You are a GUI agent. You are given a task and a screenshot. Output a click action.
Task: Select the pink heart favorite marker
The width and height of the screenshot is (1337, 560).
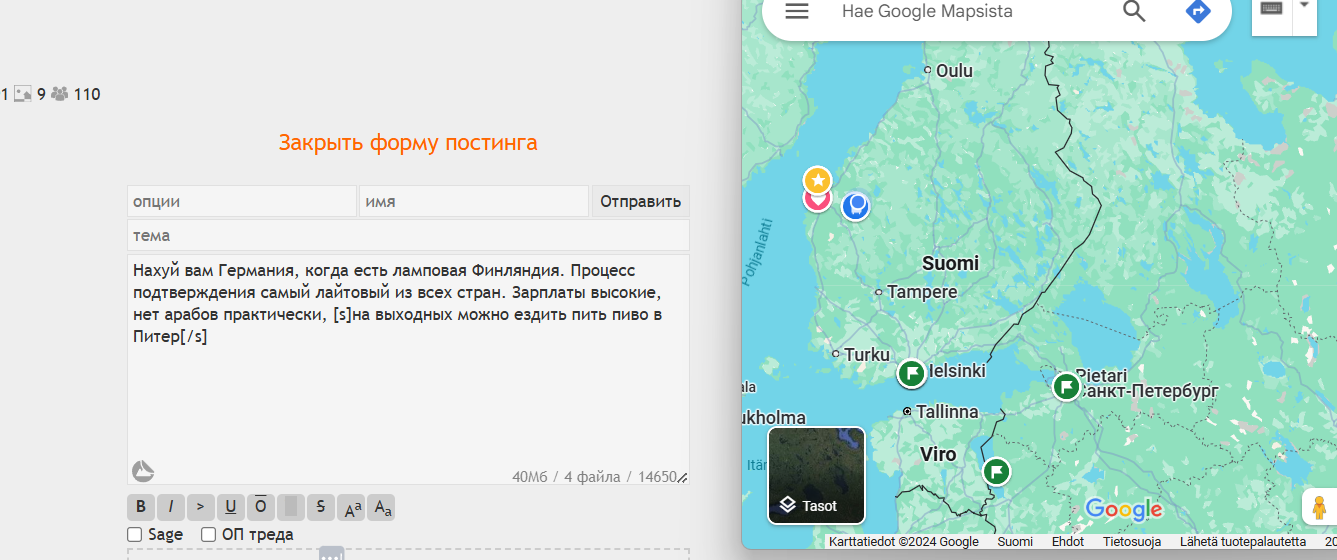pos(816,199)
